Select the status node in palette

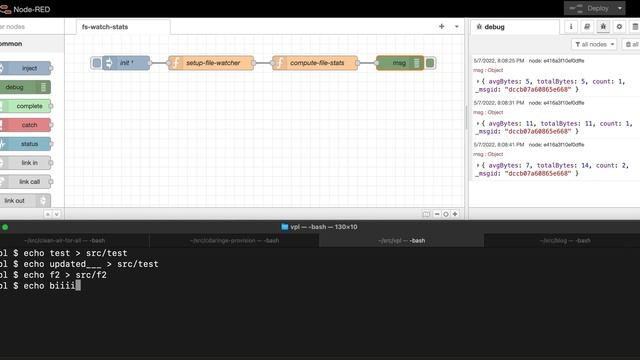pyautogui.click(x=26, y=144)
